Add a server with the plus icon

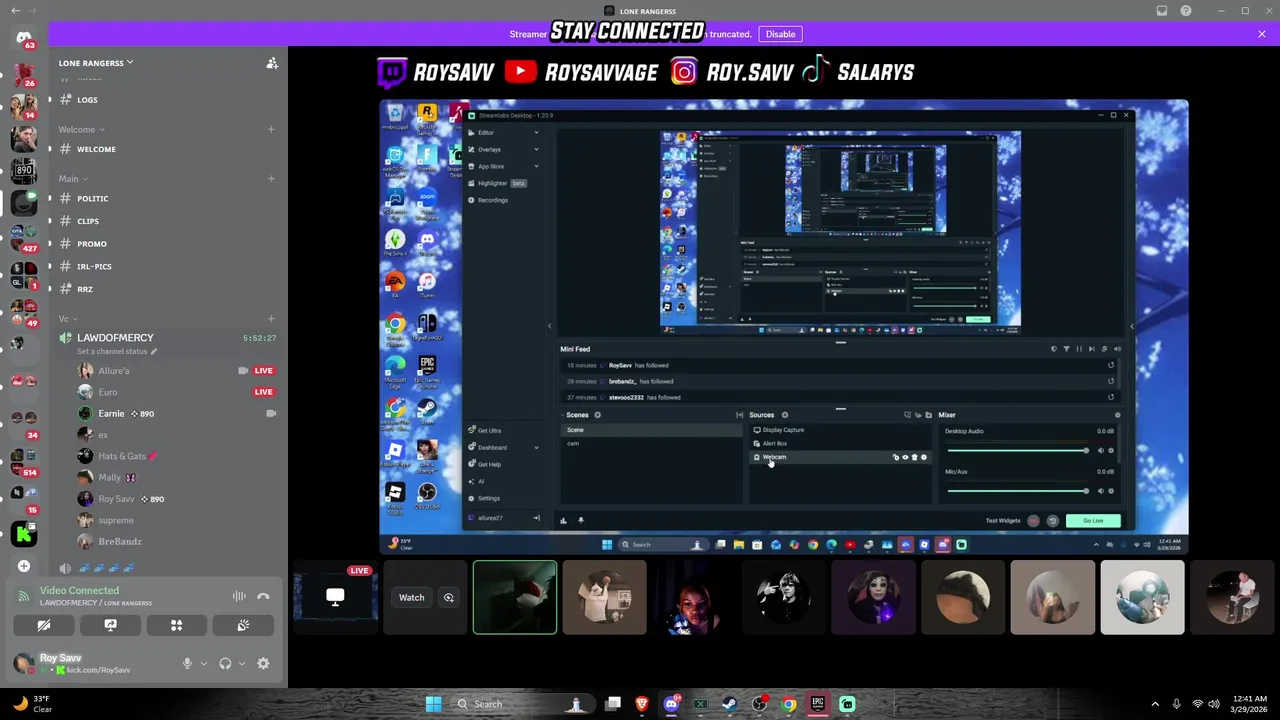tap(24, 566)
